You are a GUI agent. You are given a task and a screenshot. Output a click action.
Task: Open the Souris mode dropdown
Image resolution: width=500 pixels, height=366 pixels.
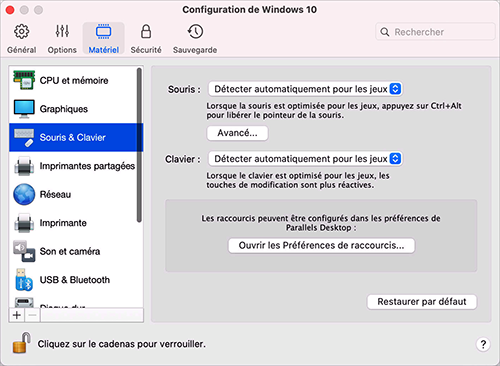[x=305, y=89]
